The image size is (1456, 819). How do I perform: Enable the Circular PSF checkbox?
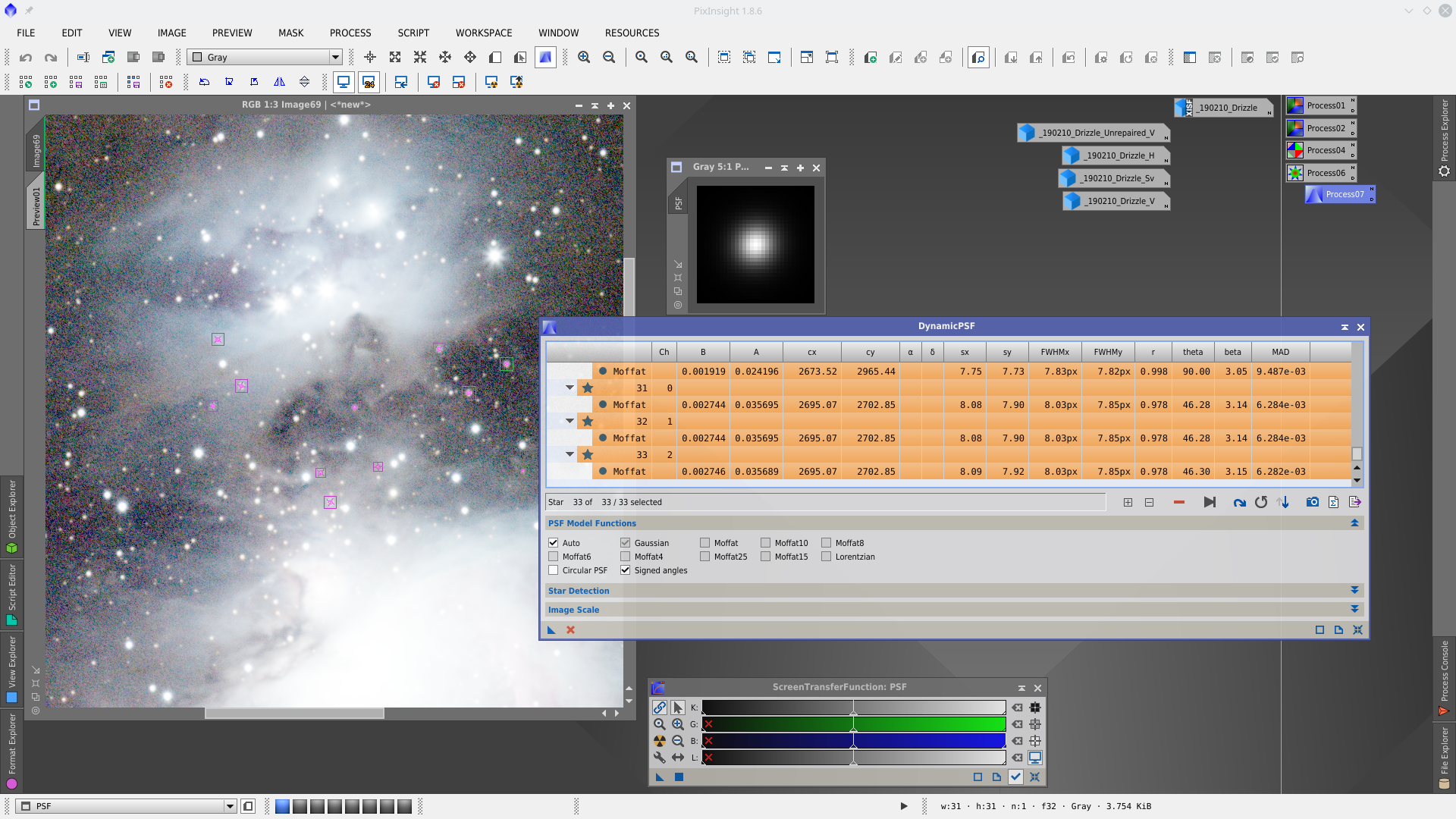pos(554,570)
